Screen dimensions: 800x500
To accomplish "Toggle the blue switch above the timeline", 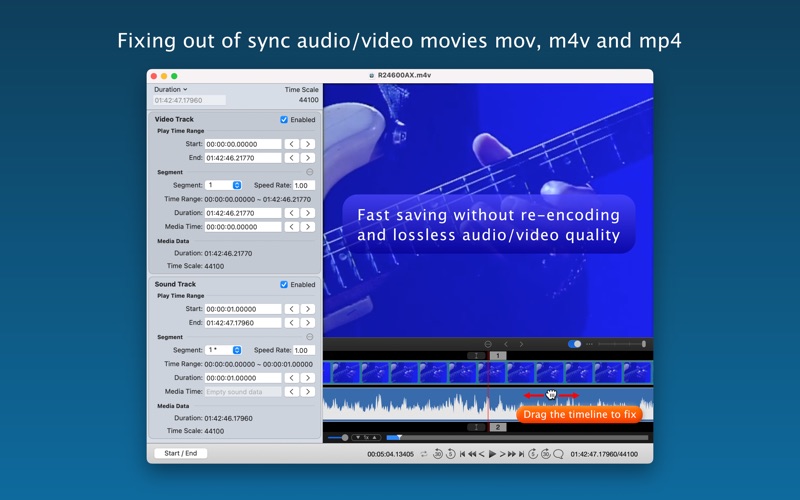I will pyautogui.click(x=574, y=344).
